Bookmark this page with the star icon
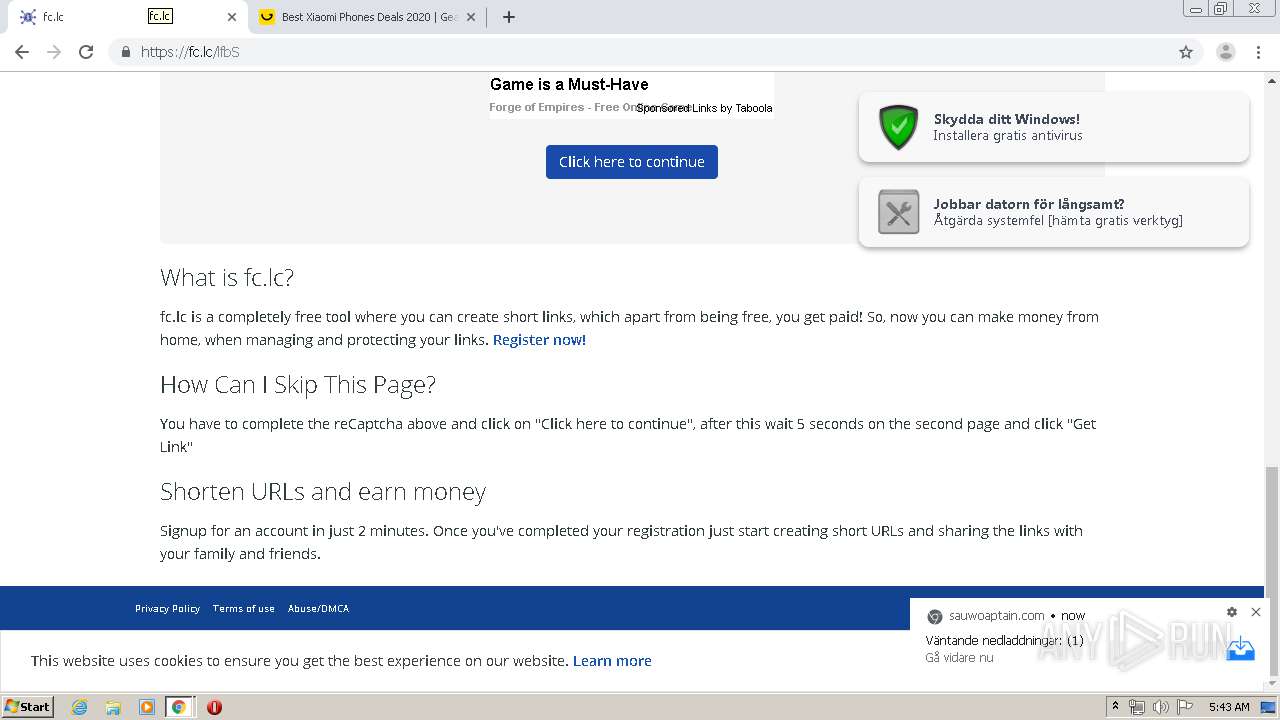 [1186, 52]
